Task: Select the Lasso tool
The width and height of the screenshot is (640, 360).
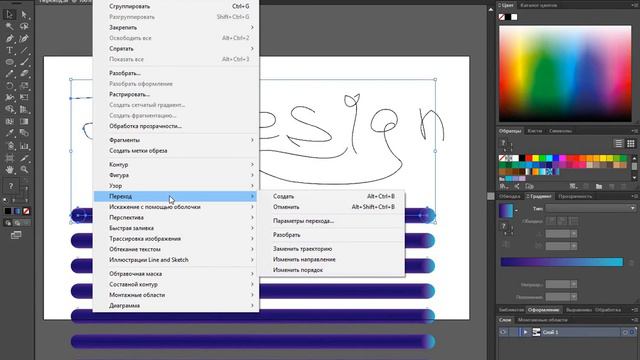Action: [x=24, y=27]
